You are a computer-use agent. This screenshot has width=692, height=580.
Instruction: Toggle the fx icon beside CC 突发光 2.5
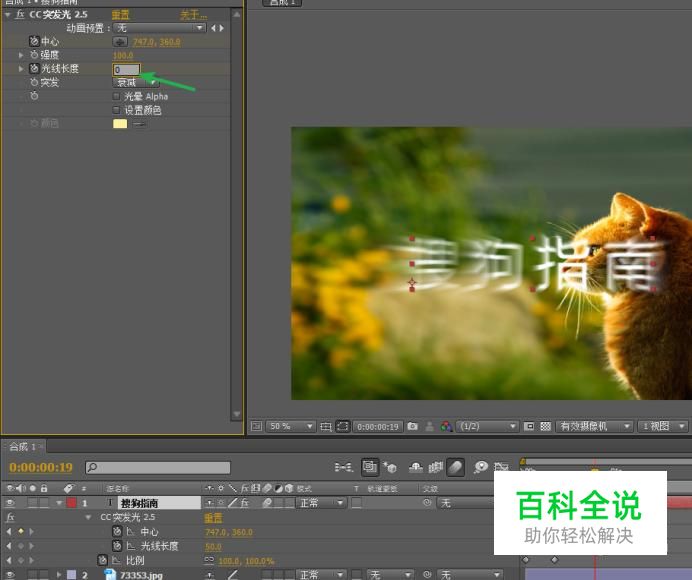(x=20, y=15)
